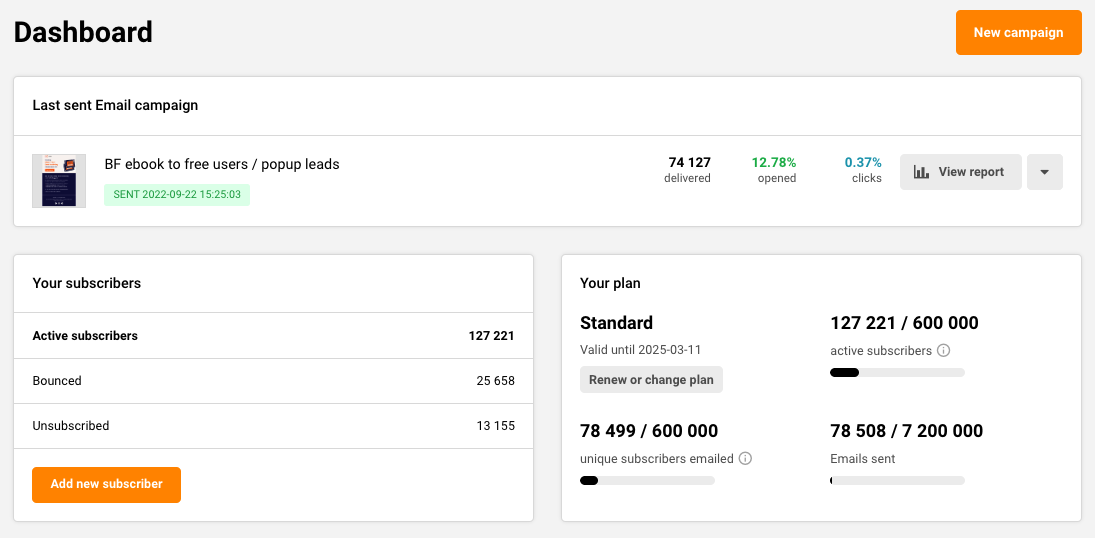This screenshot has width=1095, height=538.
Task: Click the unique subscribers emailed progress bar
Action: (647, 481)
